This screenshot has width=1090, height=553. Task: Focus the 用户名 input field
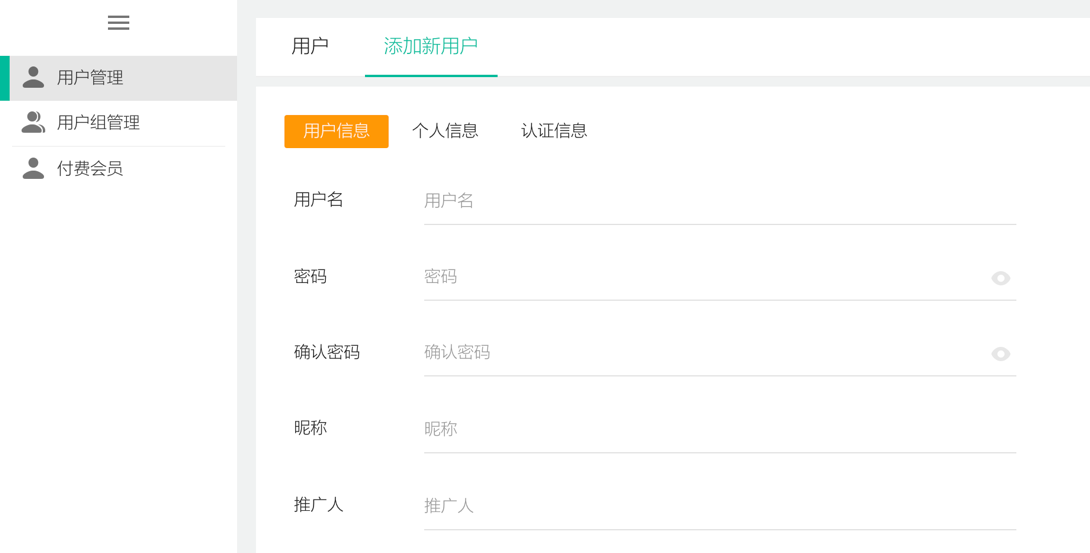(x=719, y=201)
